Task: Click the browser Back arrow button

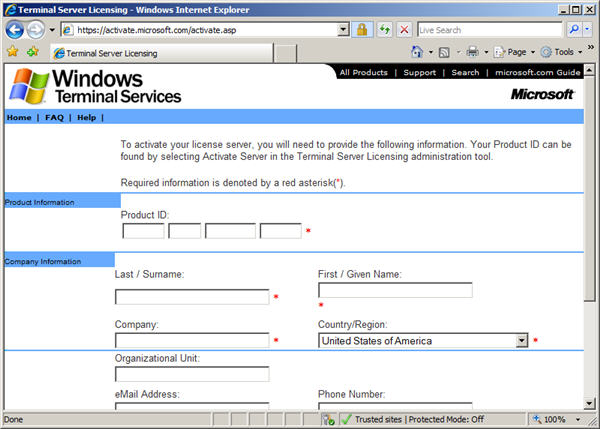Action: coord(15,30)
